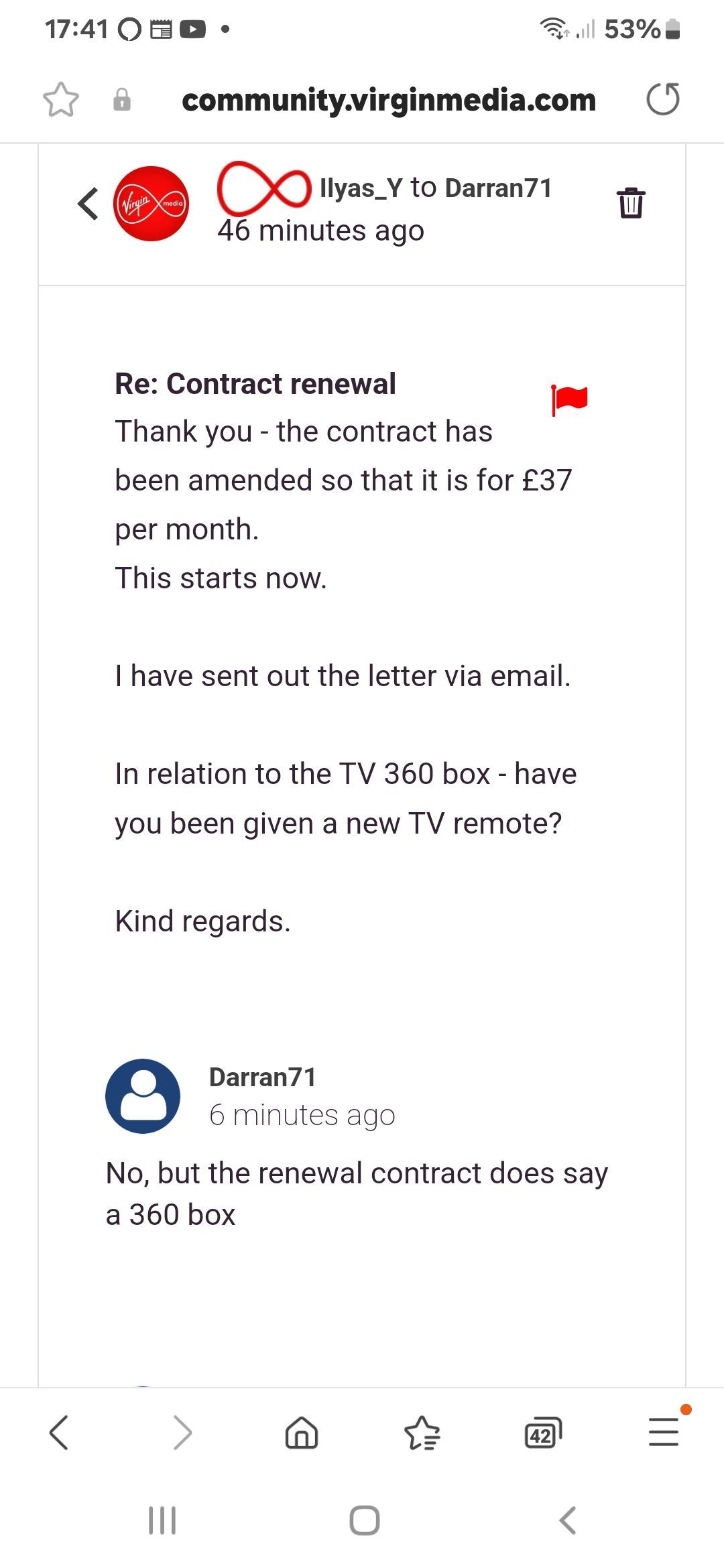Go to the browser home page

(302, 1433)
